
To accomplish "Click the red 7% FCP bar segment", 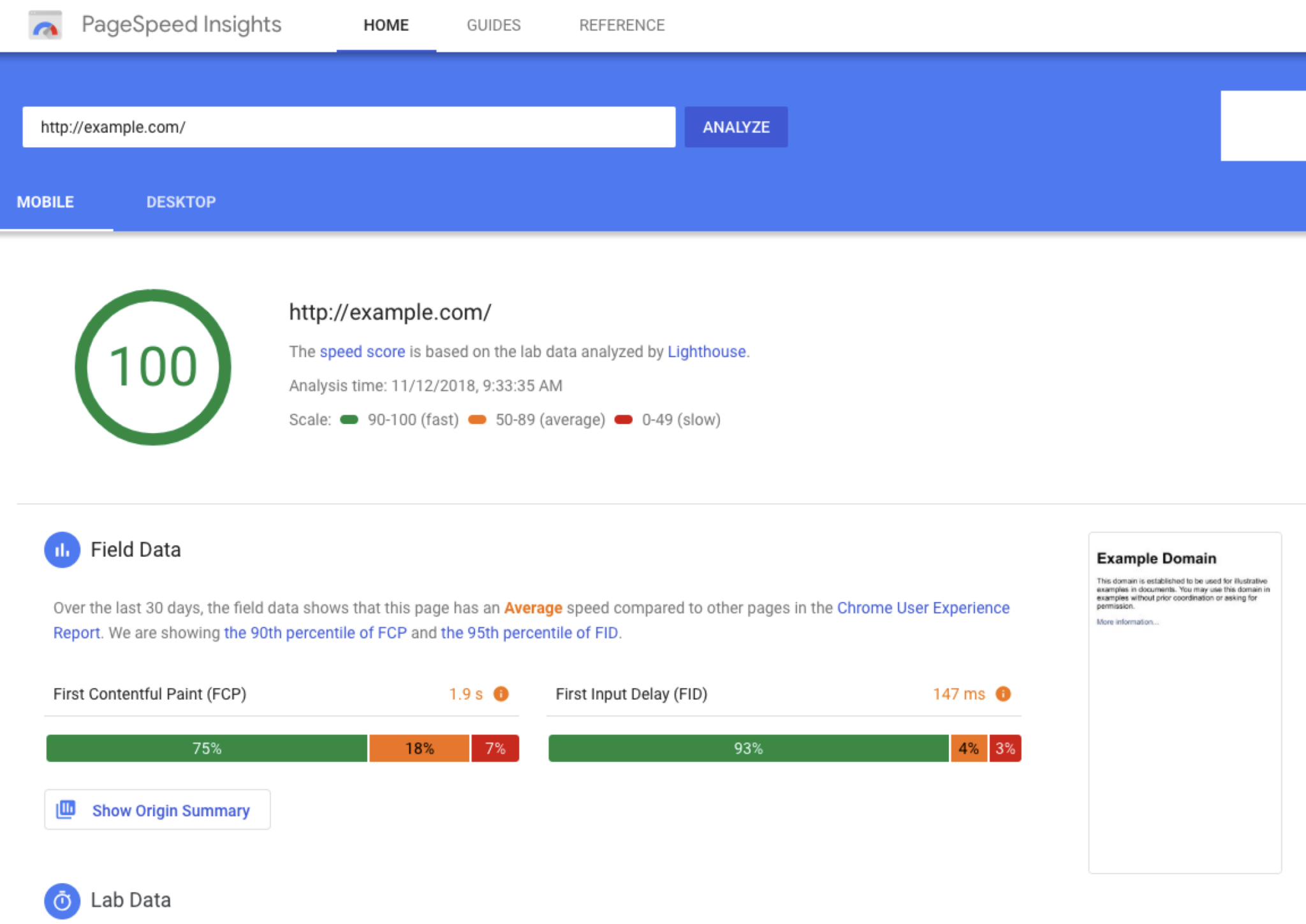I will [x=495, y=748].
